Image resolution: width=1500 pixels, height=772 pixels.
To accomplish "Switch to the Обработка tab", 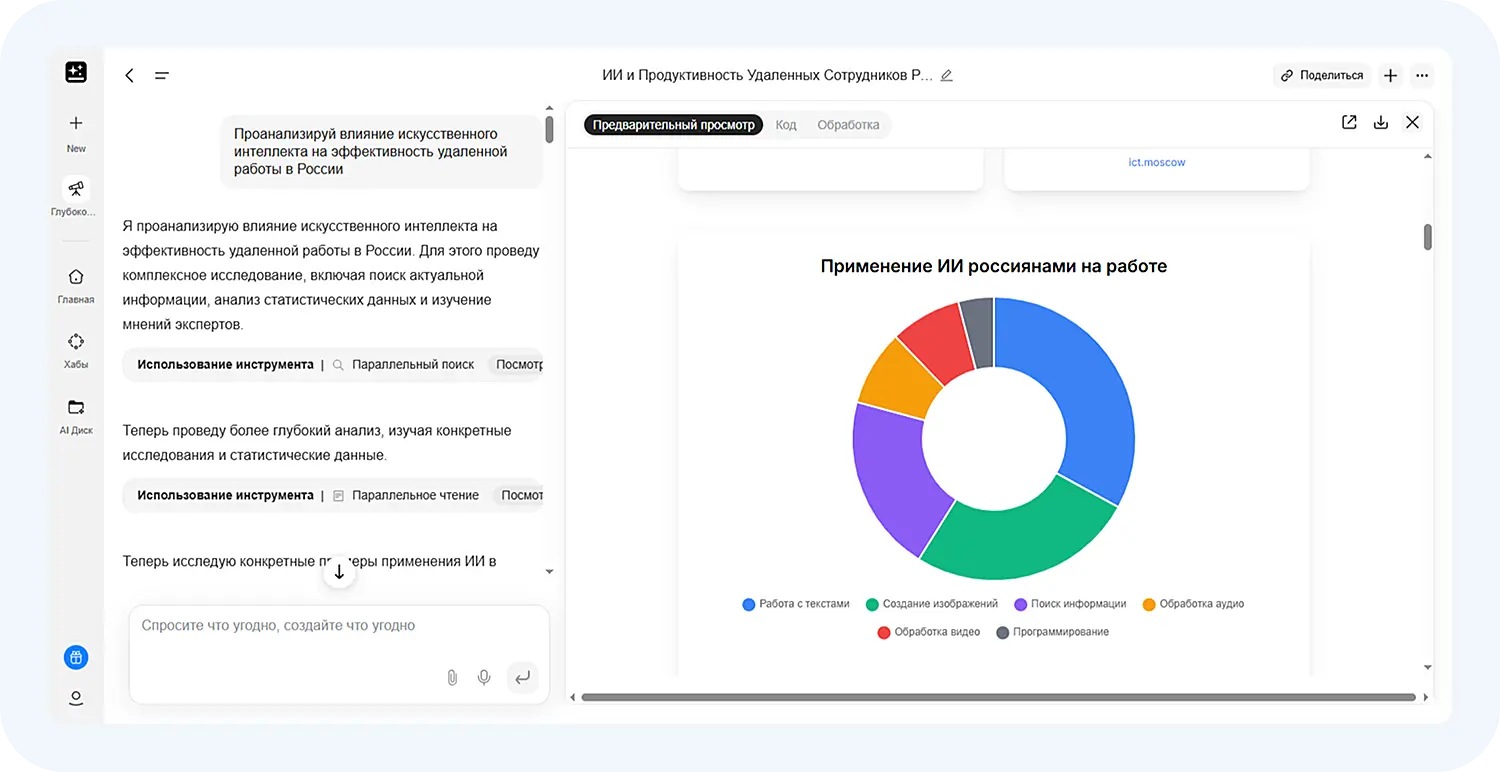I will [848, 124].
